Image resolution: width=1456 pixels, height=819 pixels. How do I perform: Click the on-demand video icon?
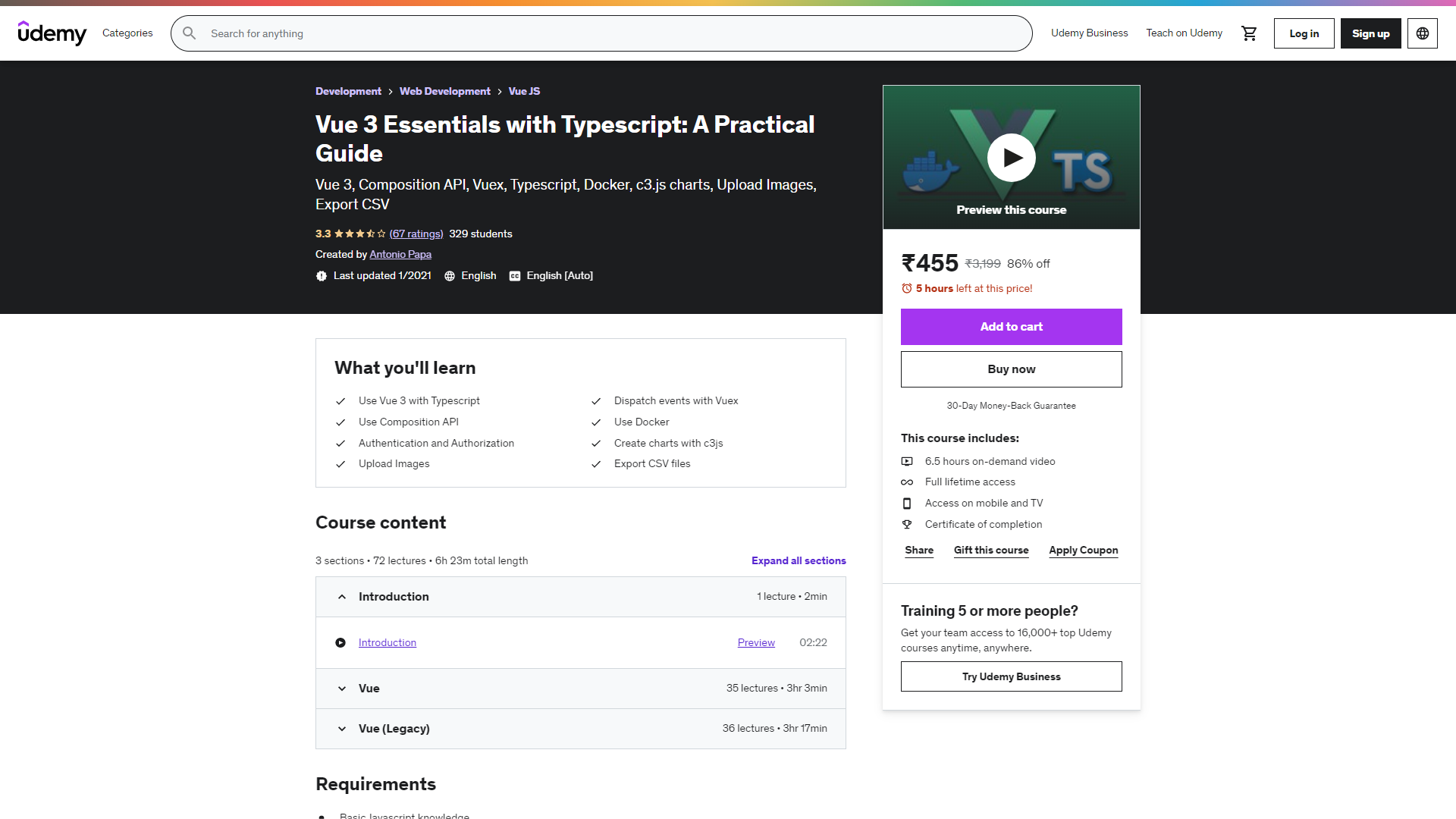pyautogui.click(x=907, y=461)
